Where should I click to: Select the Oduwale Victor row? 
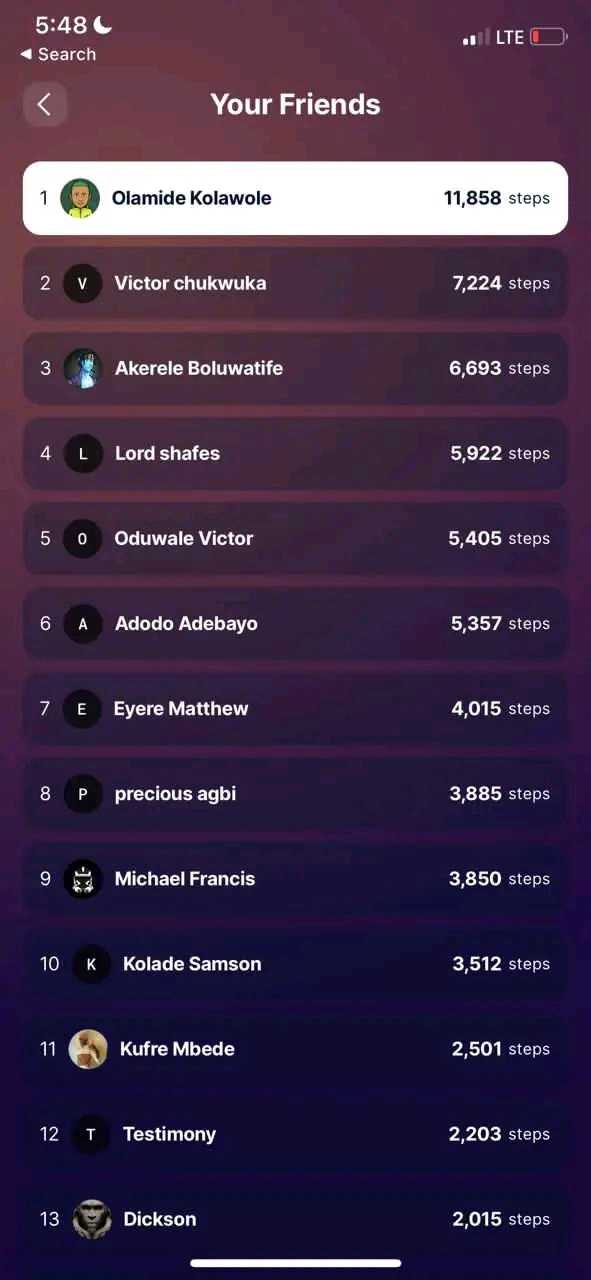(x=295, y=538)
